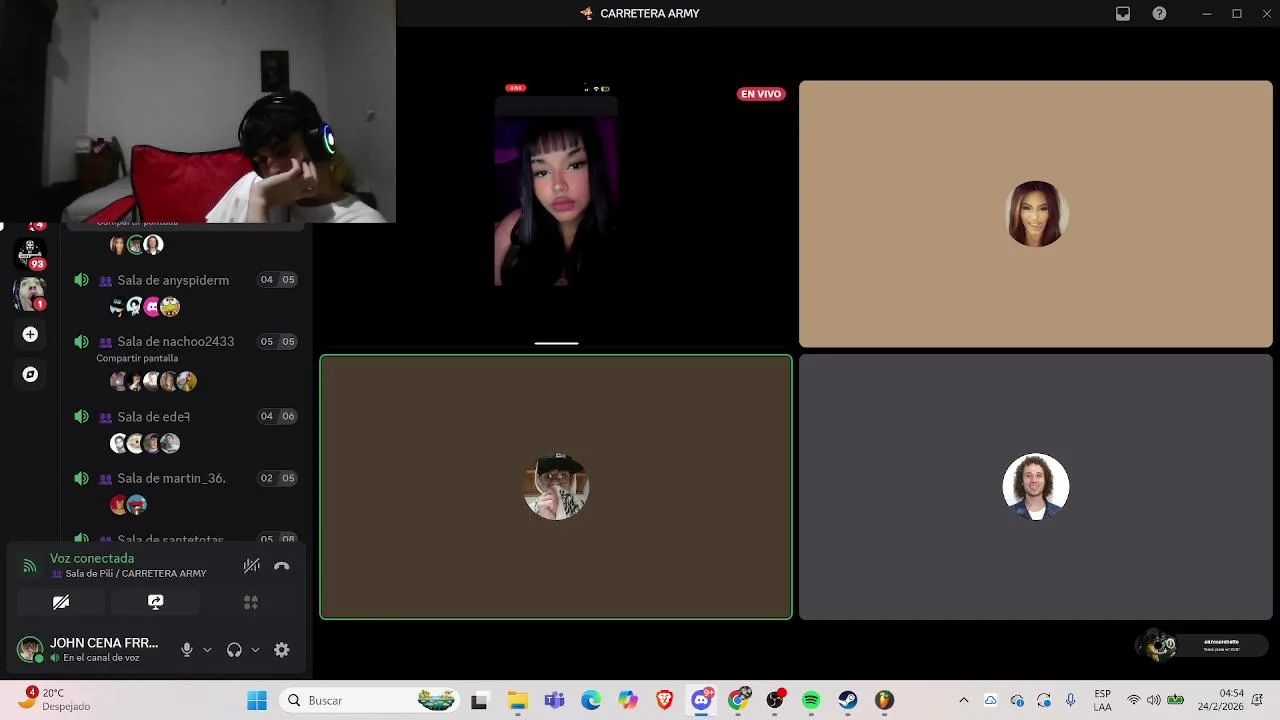Open Brave browser from taskbar
Viewport: 1280px width, 720px height.
664,701
